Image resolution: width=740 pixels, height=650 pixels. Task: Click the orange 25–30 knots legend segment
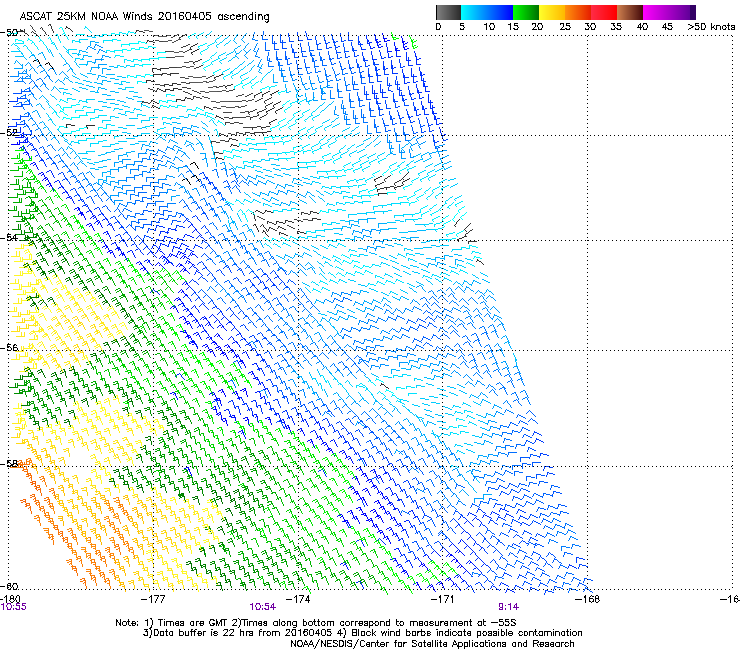578,12
